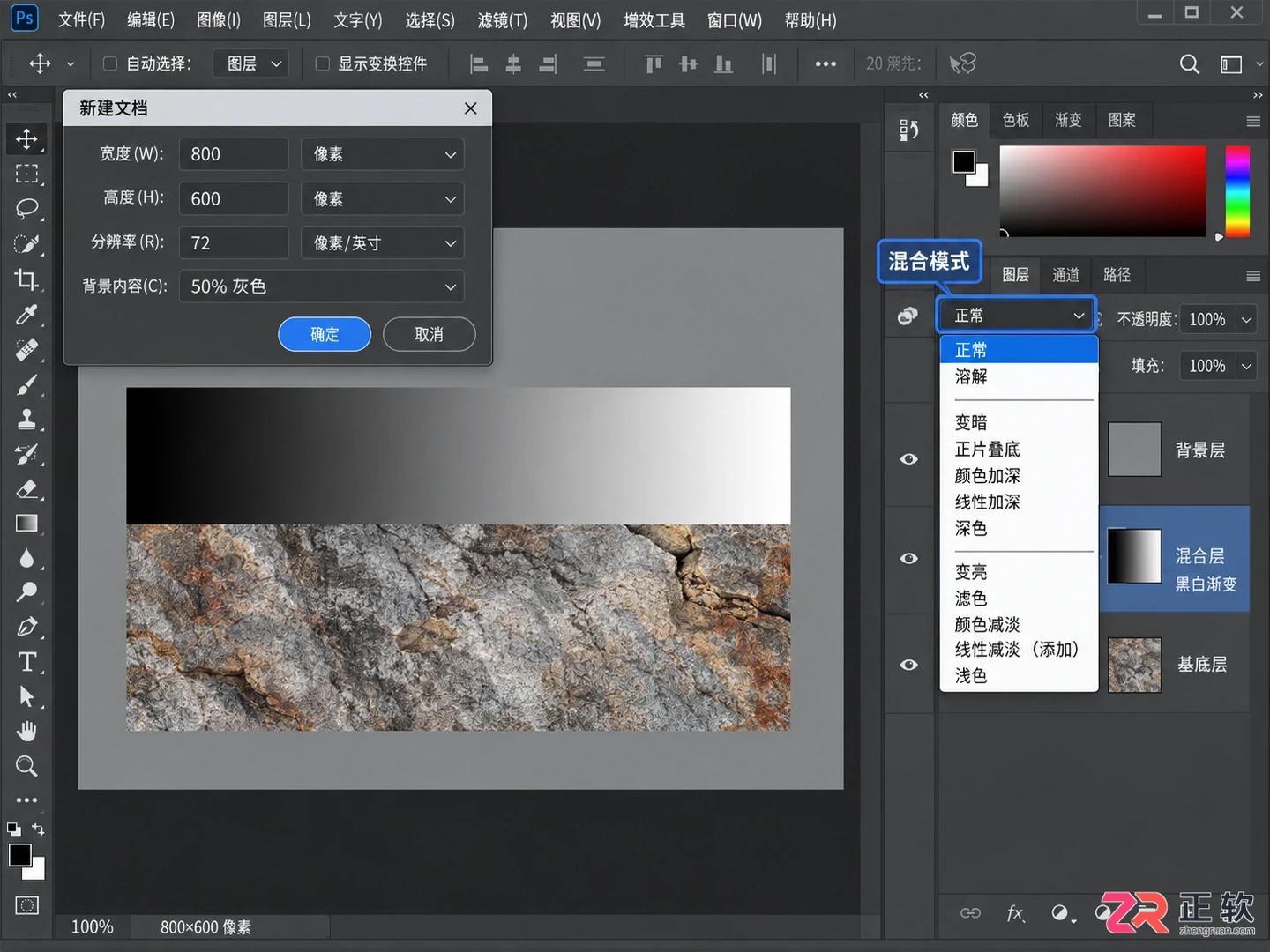This screenshot has width=1270, height=952.
Task: Select the Lasso tool
Action: tap(26, 209)
